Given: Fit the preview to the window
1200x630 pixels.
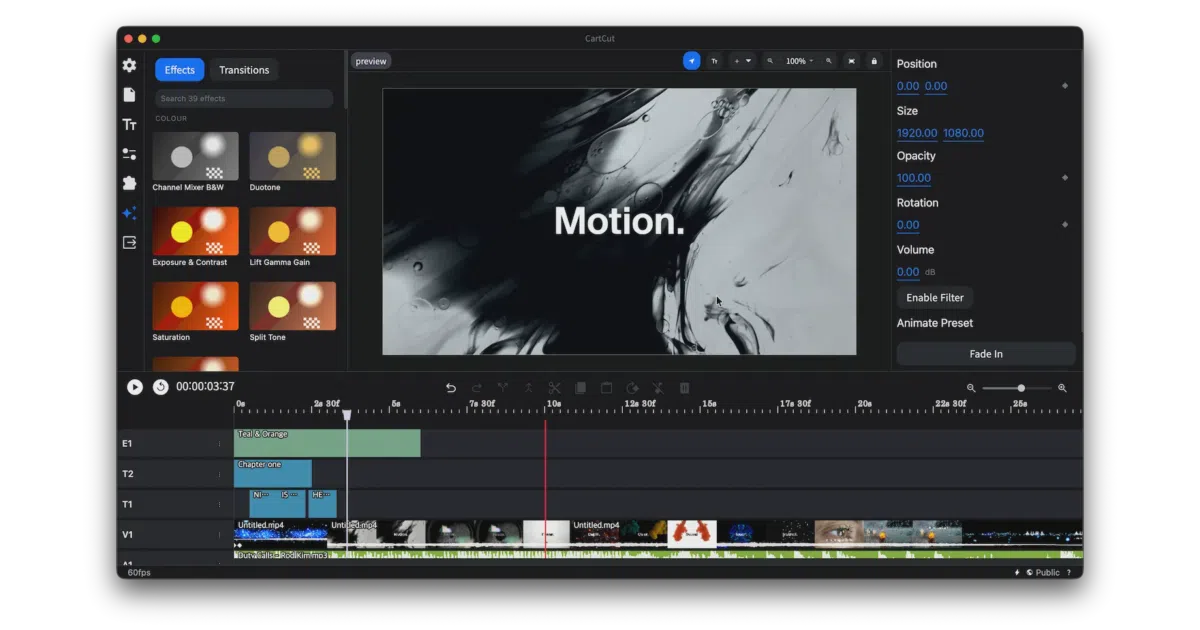Looking at the screenshot, I should pos(851,61).
